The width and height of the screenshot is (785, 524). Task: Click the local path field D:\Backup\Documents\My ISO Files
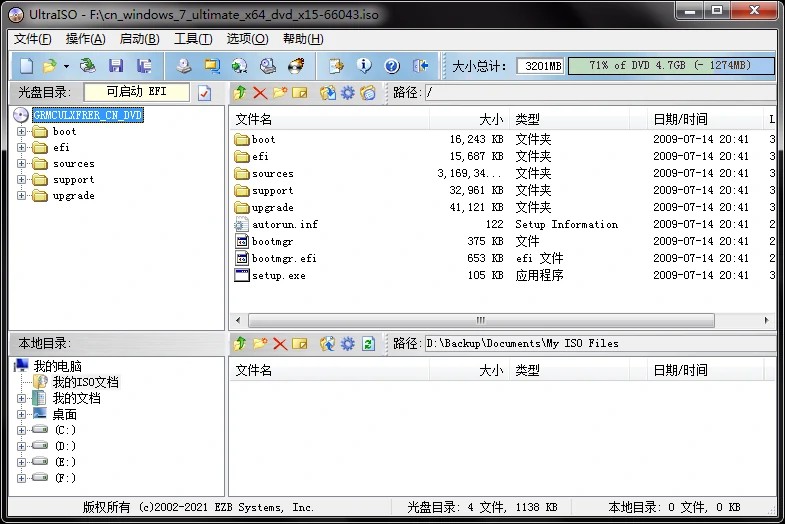(600, 344)
